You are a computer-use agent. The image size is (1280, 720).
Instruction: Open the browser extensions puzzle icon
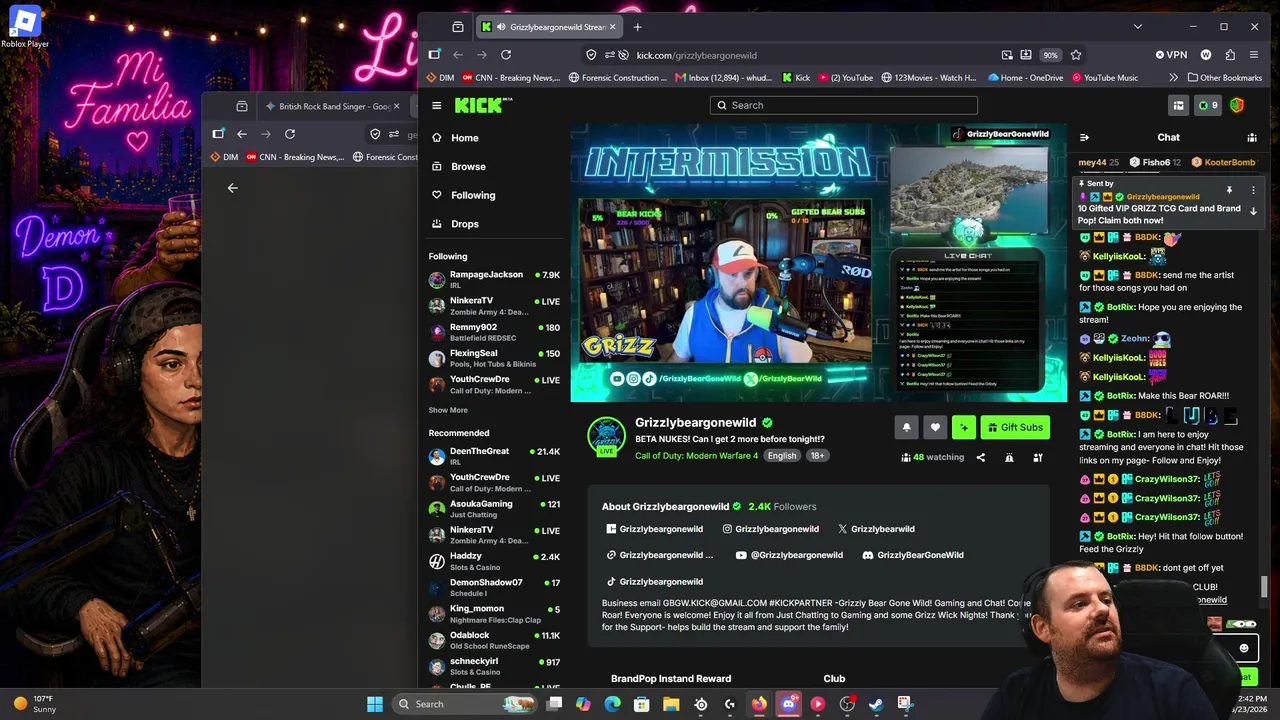click(1230, 55)
